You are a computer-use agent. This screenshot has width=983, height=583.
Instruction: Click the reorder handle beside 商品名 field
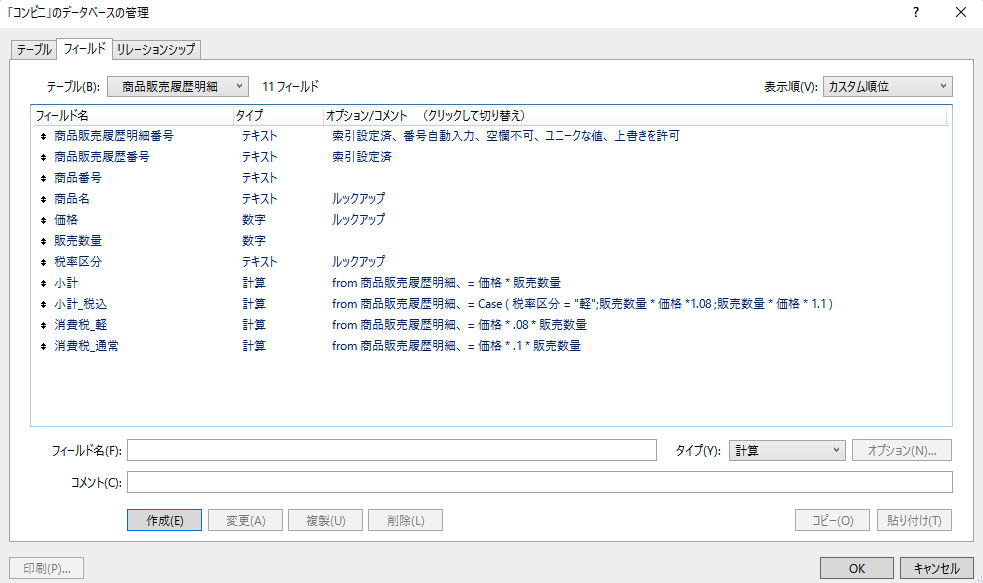[x=44, y=199]
